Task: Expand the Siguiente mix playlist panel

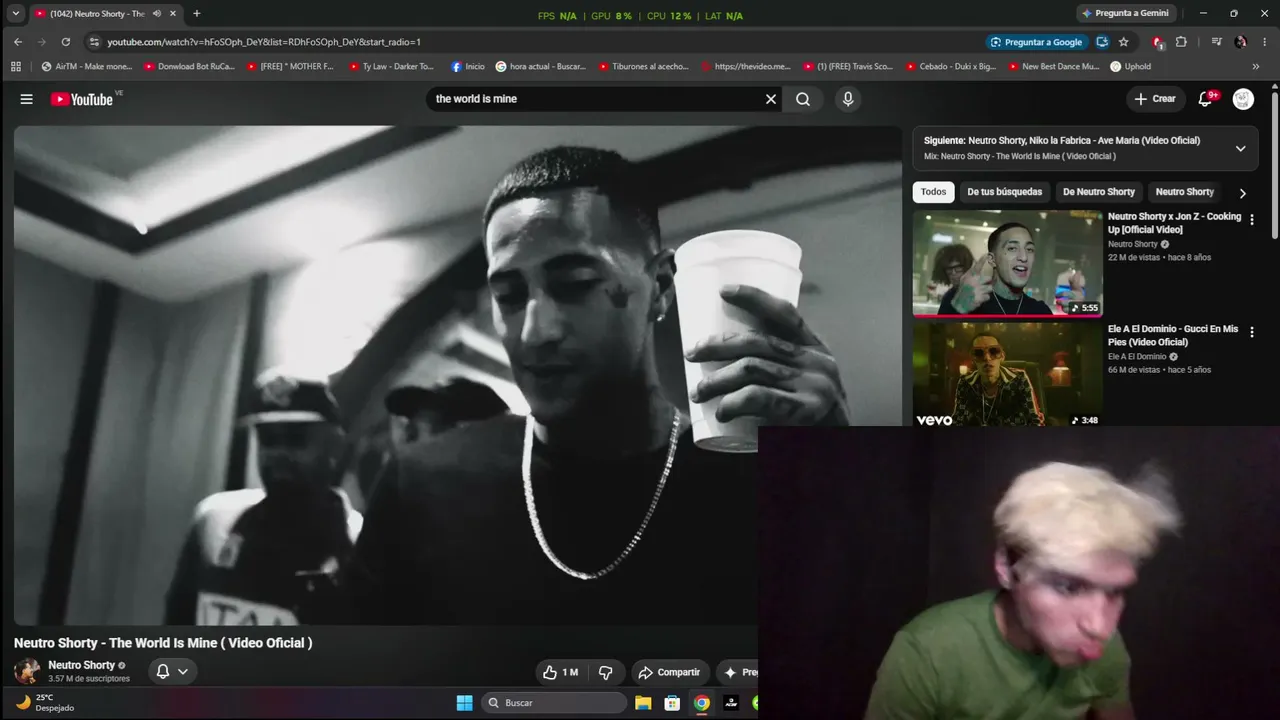Action: pyautogui.click(x=1240, y=148)
